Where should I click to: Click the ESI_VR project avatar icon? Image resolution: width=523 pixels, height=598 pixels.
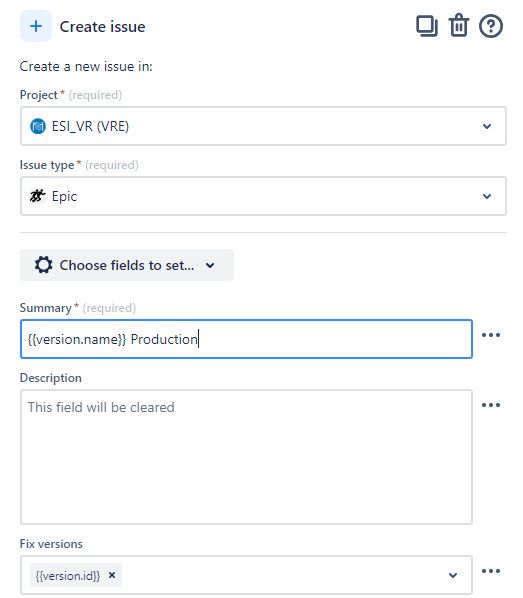pos(38,126)
